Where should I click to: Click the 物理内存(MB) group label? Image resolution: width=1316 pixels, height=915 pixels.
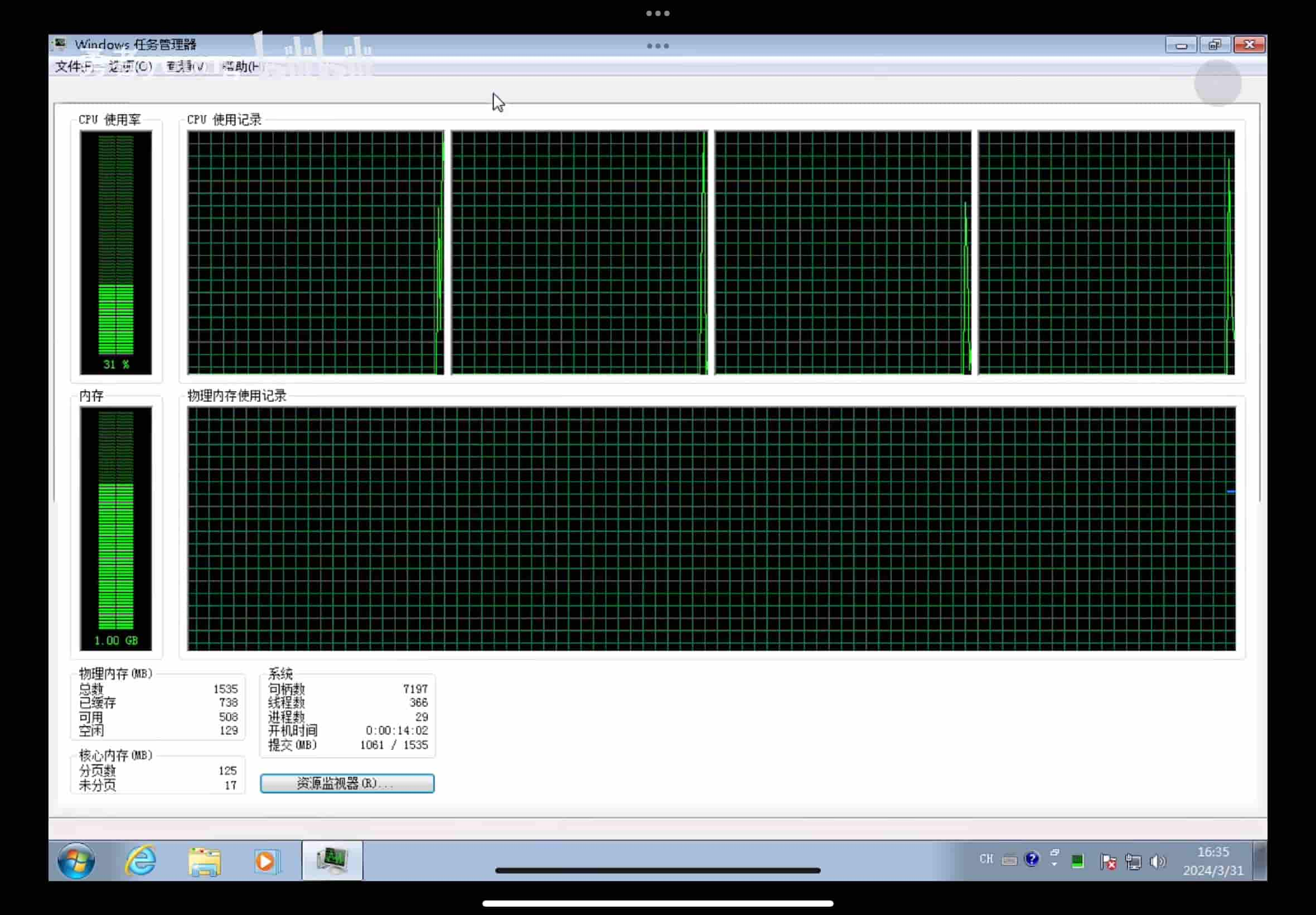click(116, 673)
